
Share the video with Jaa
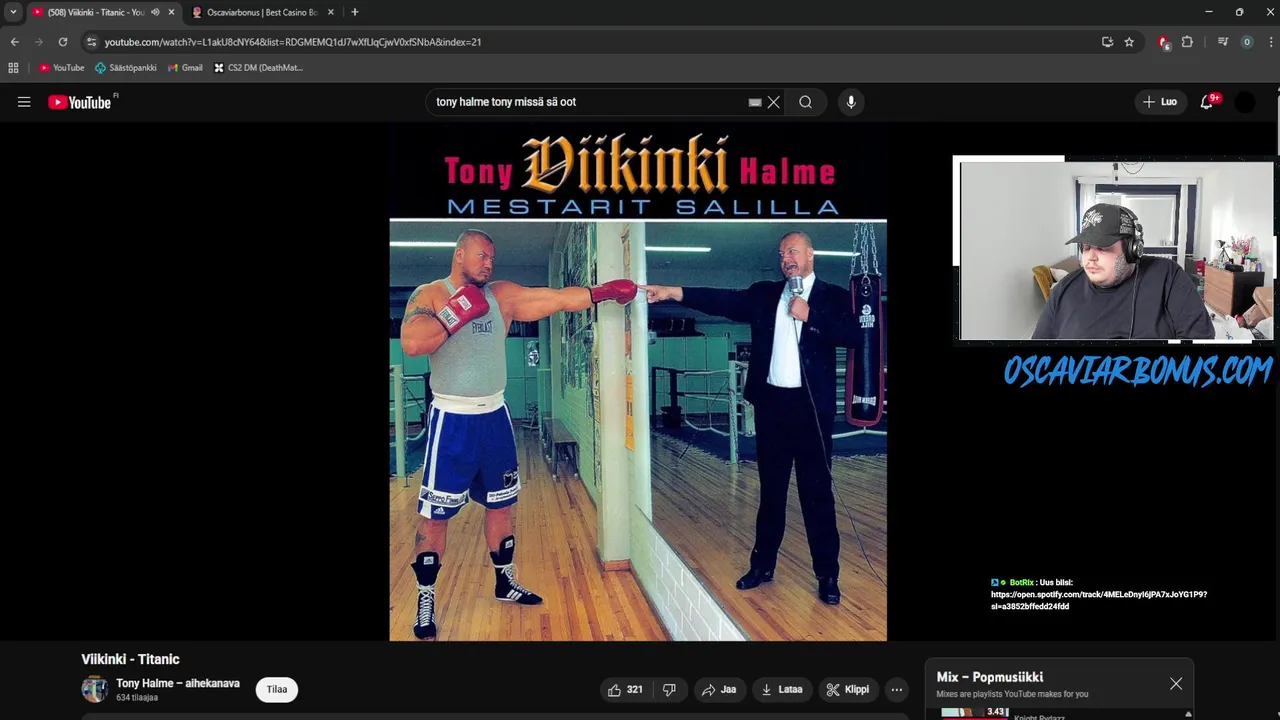click(x=719, y=689)
